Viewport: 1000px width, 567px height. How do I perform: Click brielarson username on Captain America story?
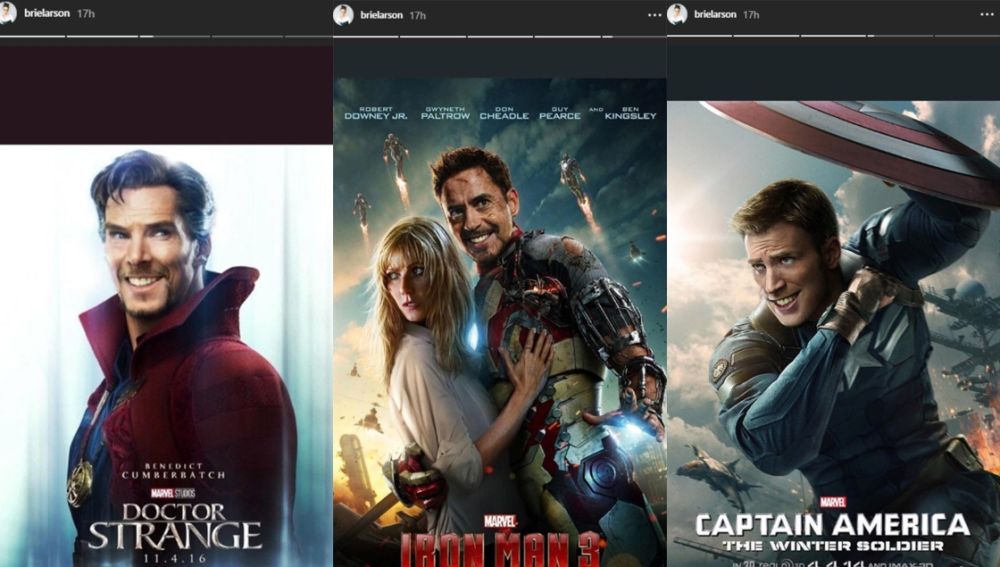(x=716, y=15)
